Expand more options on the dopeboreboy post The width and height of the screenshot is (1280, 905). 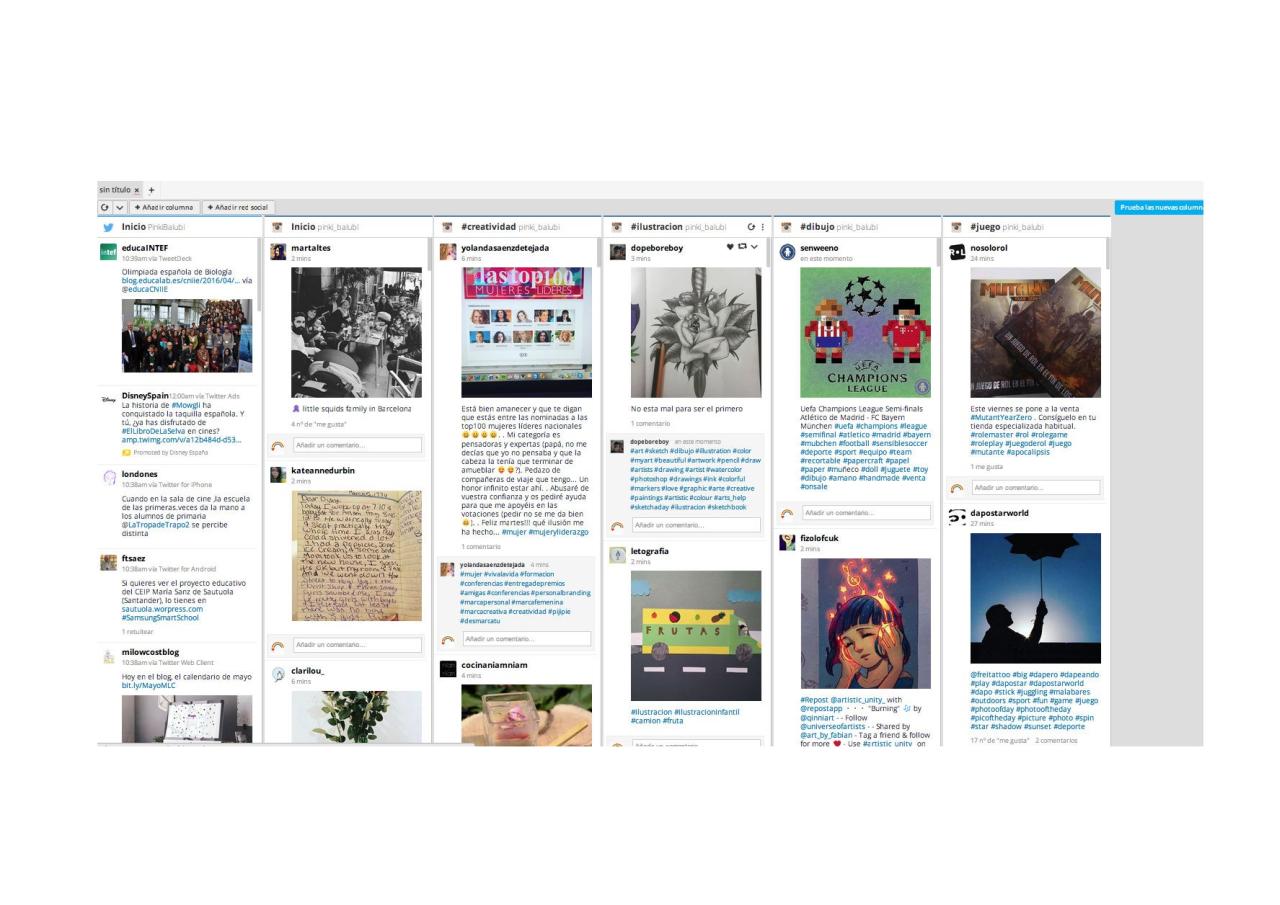[x=754, y=247]
